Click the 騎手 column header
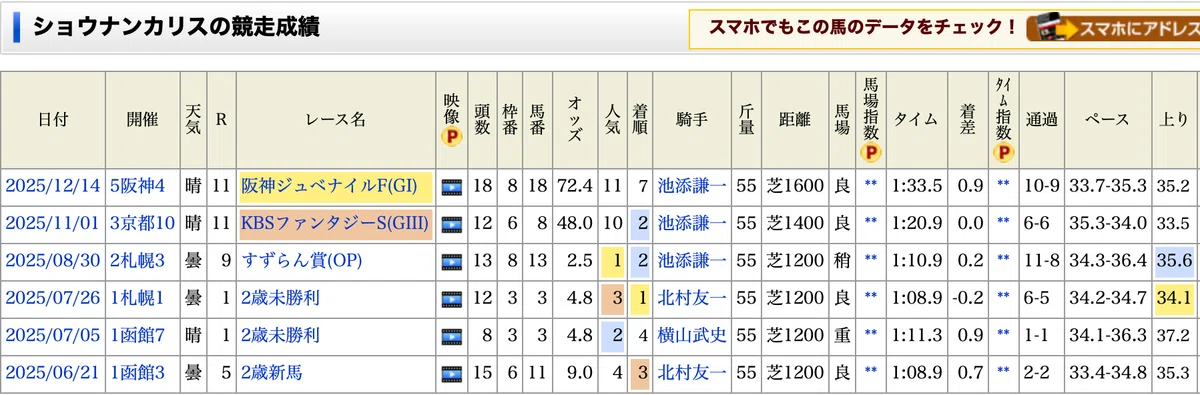Screen dimensions: 1200x395 (x=692, y=119)
